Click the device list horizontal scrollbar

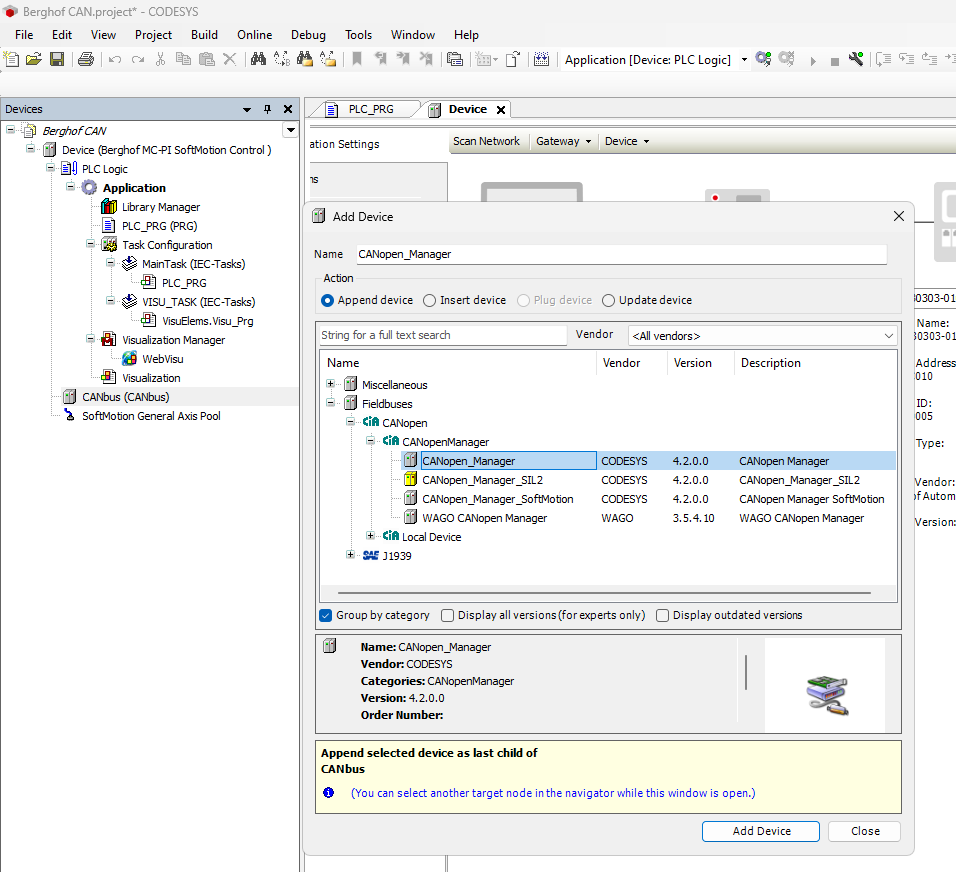(x=604, y=593)
